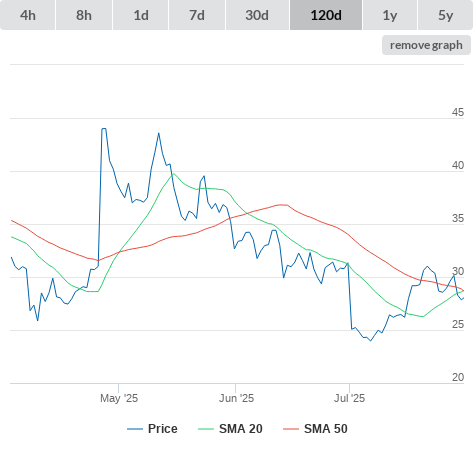
Task: Click the 20 price axis label
Action: [458, 377]
